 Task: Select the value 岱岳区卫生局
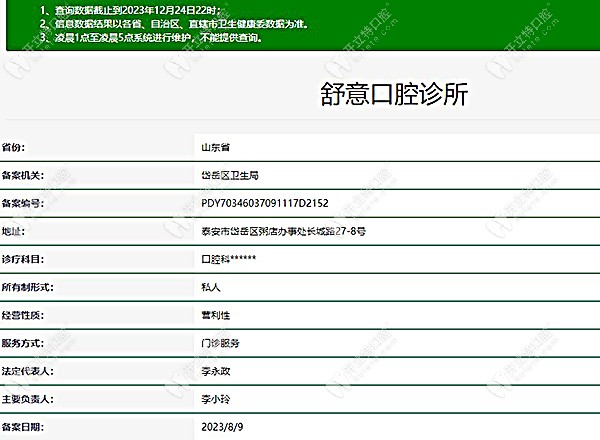(x=230, y=175)
